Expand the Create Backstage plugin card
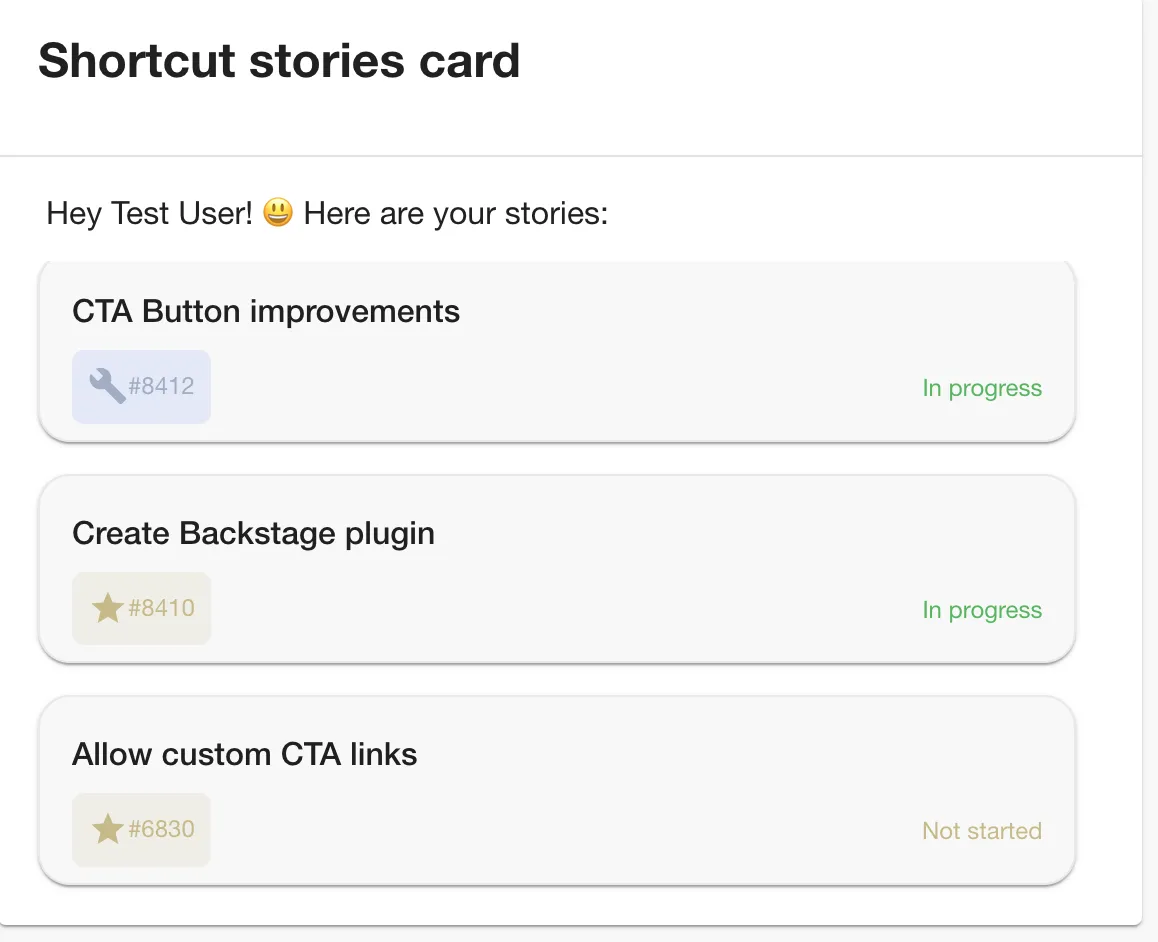1158x942 pixels. [556, 569]
